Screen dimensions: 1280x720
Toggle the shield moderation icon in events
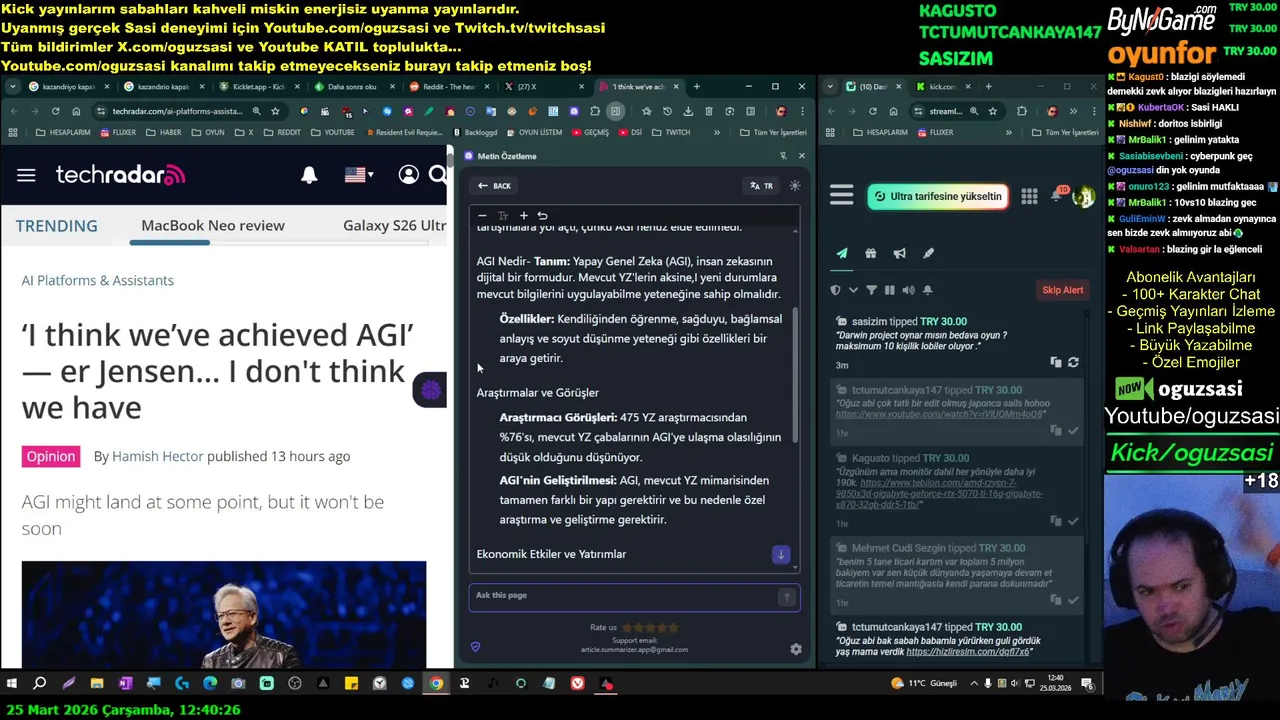836,290
